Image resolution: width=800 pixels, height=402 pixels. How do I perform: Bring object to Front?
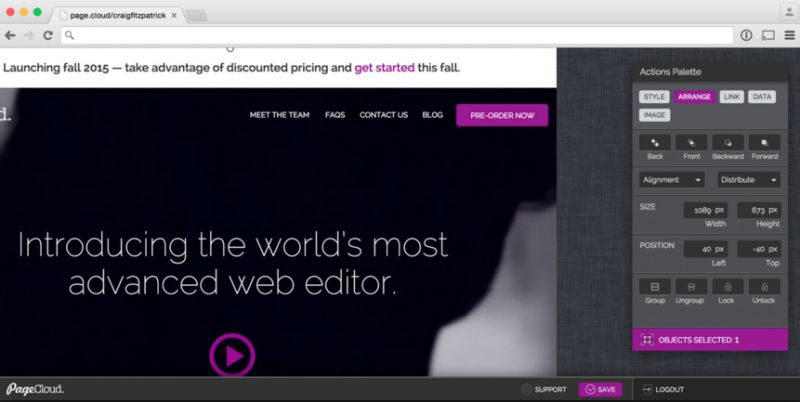point(691,143)
